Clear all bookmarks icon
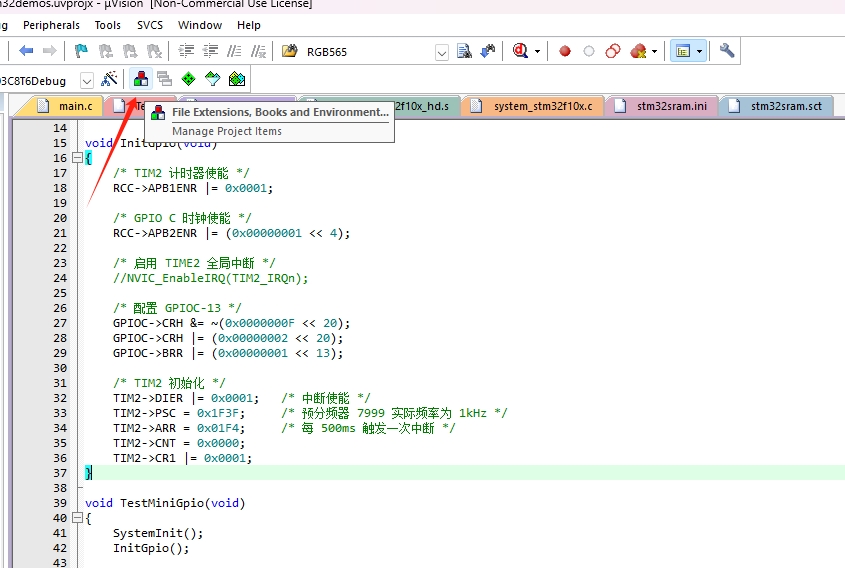 [x=154, y=51]
